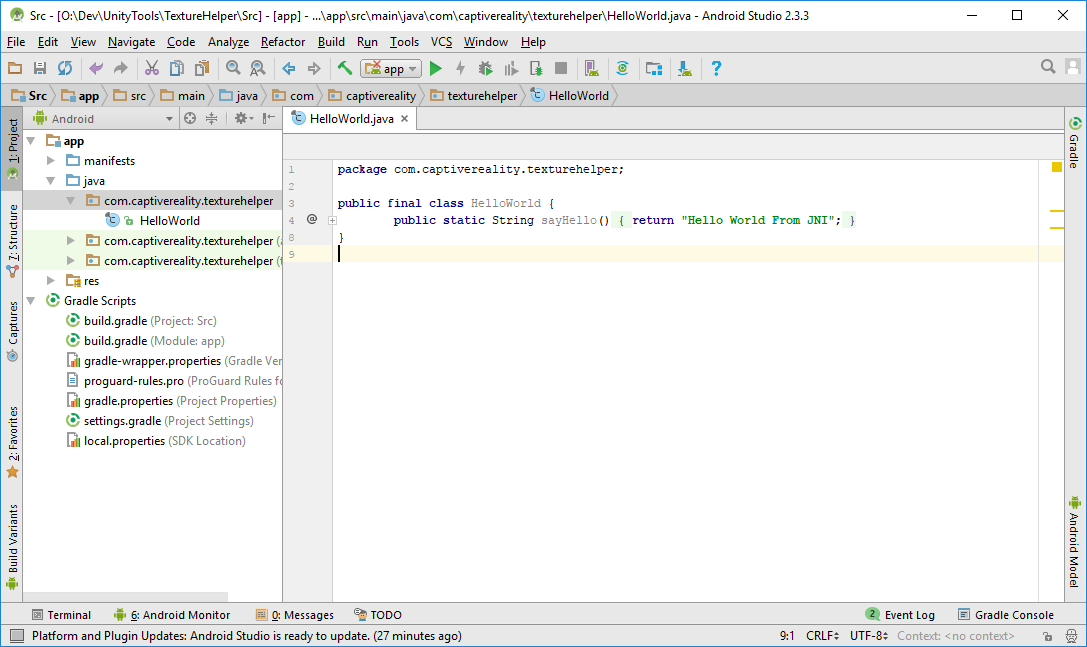Navigate Back using the blue left arrow
The width and height of the screenshot is (1087, 647).
(x=289, y=68)
